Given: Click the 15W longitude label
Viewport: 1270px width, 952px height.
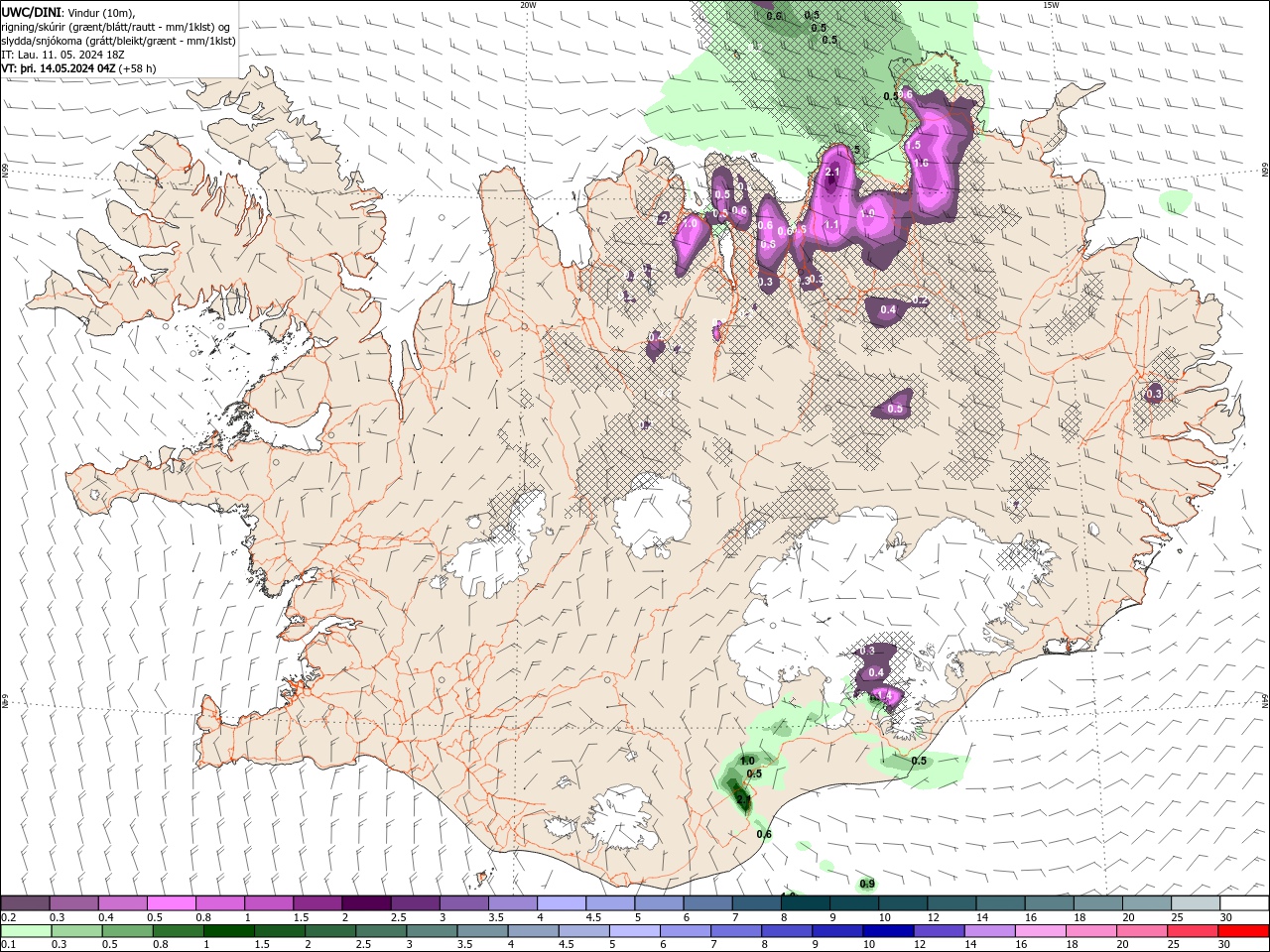Looking at the screenshot, I should coord(1051,5).
